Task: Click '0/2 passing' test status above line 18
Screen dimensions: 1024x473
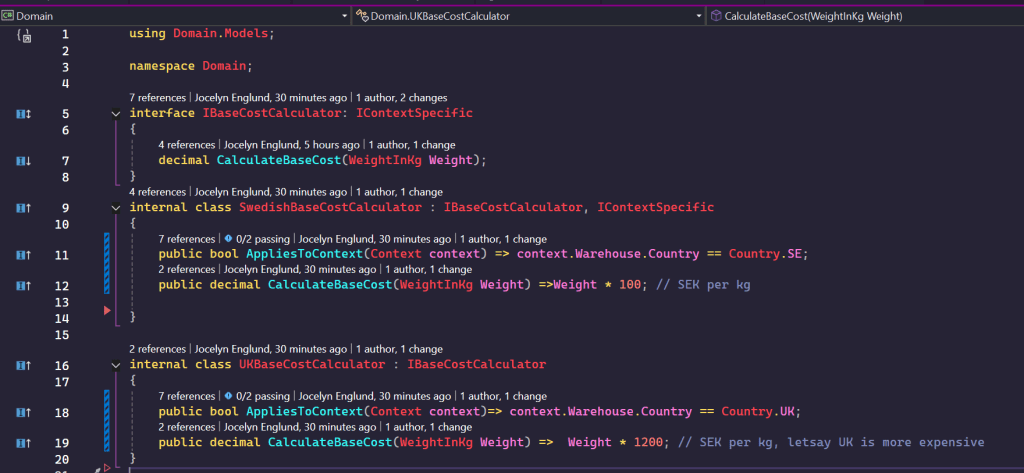Action: pos(260,396)
